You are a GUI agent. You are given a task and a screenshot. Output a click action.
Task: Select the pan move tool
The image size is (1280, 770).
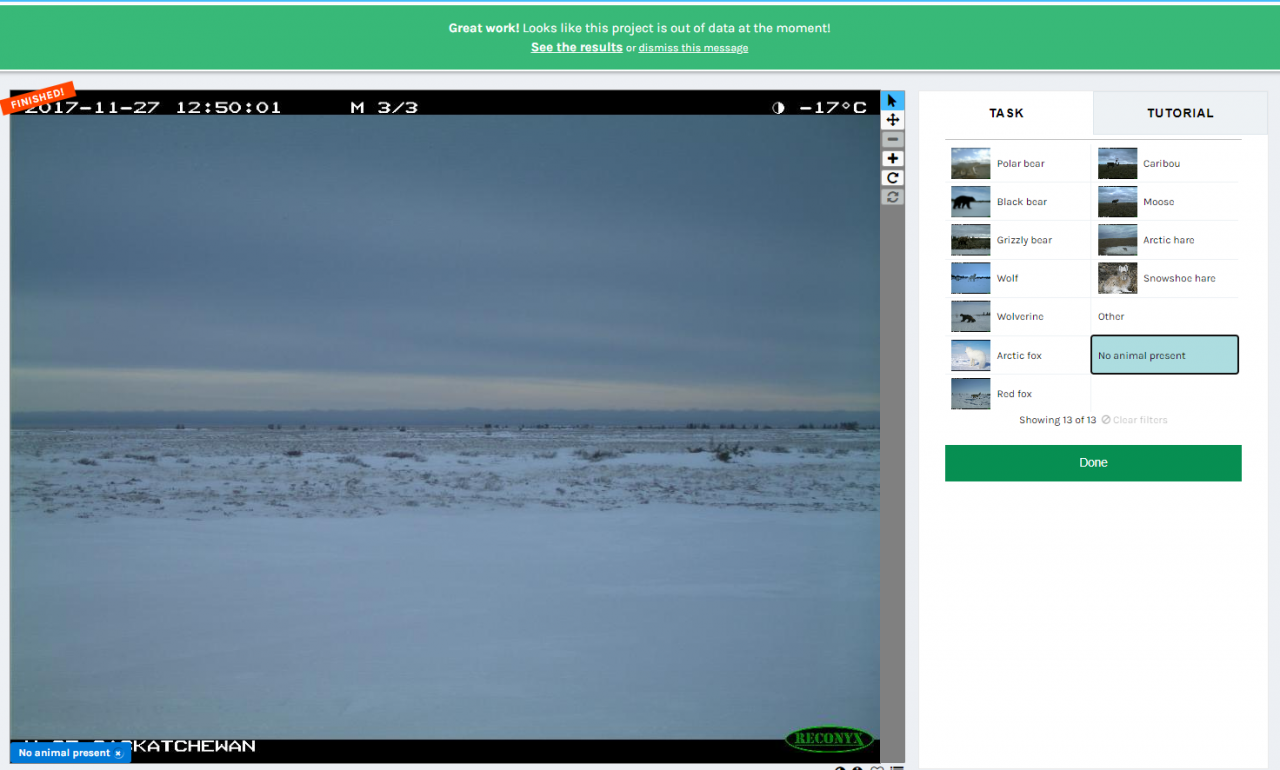coord(893,120)
